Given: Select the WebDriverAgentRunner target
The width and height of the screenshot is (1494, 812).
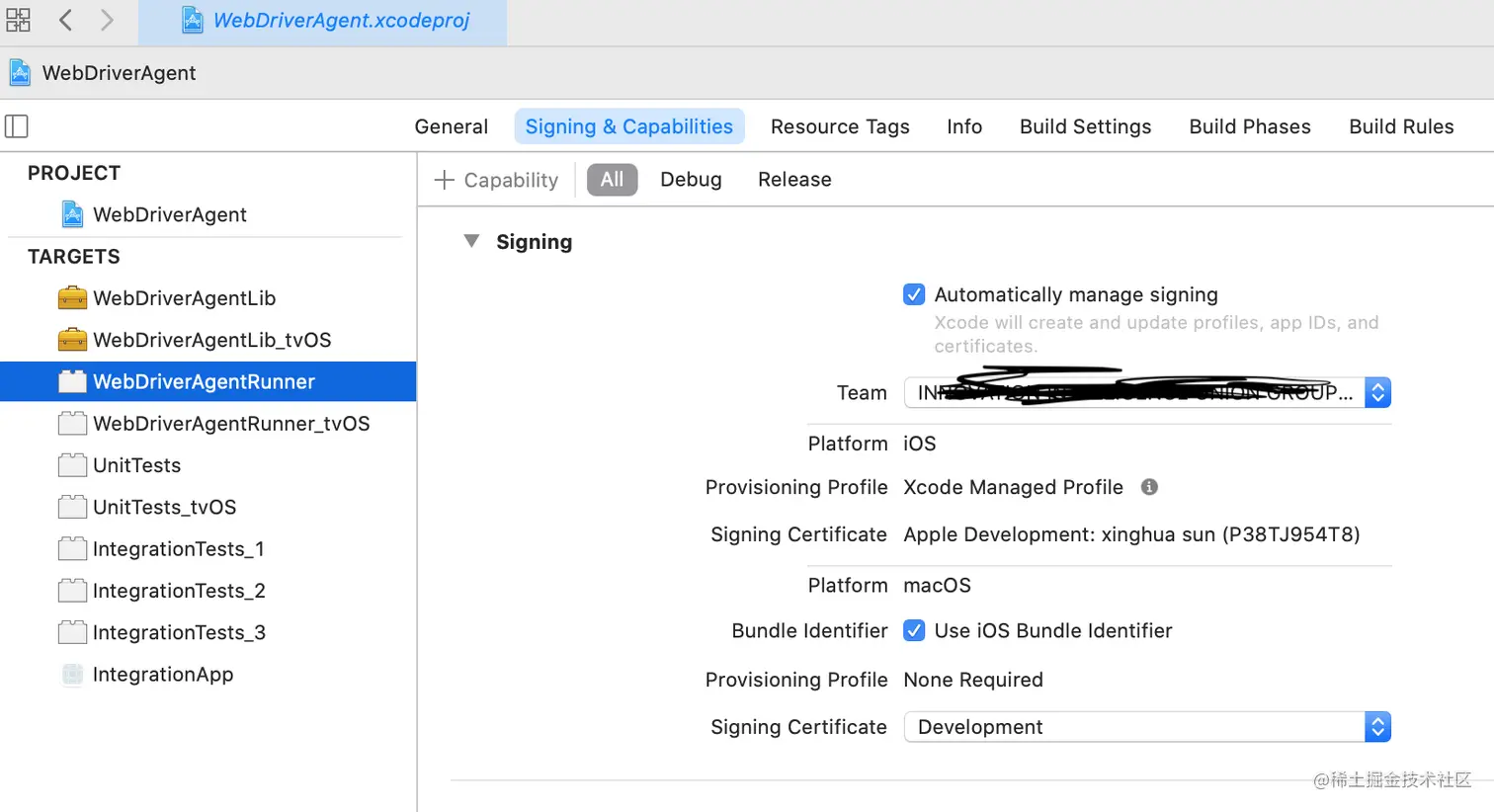Looking at the screenshot, I should (208, 381).
